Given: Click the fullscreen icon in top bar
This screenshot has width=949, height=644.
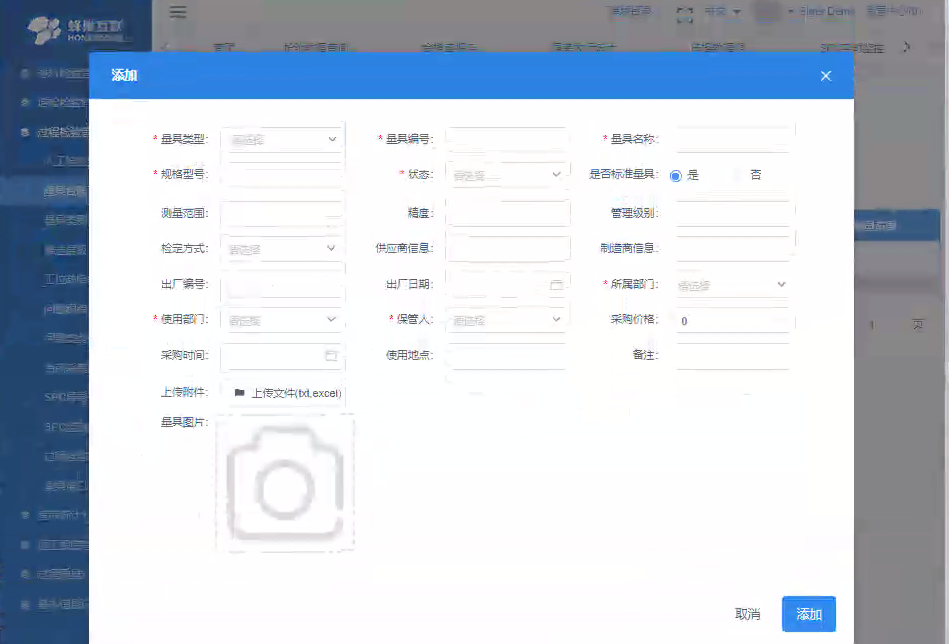Looking at the screenshot, I should [685, 13].
